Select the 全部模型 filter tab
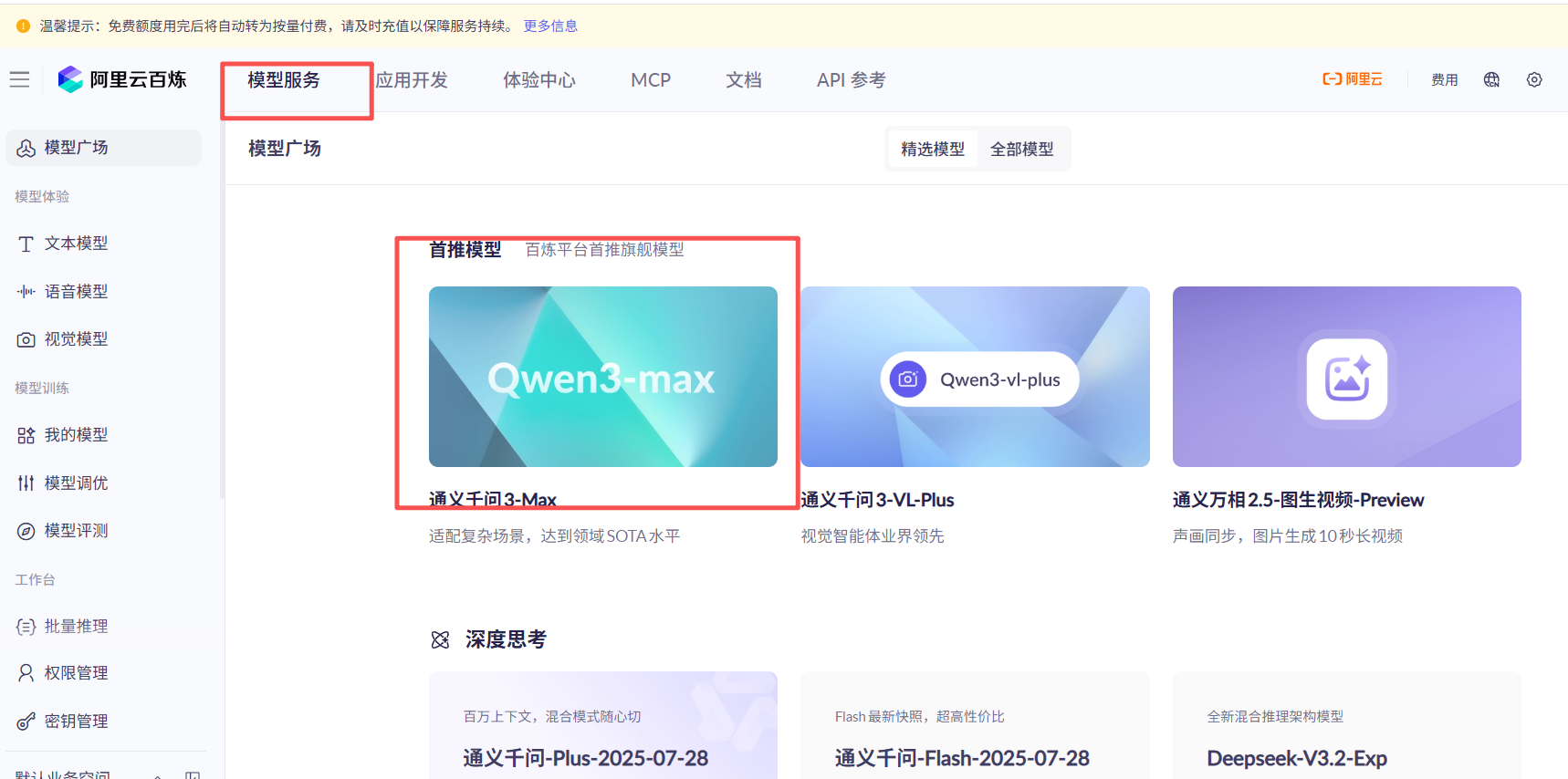 (x=1022, y=149)
